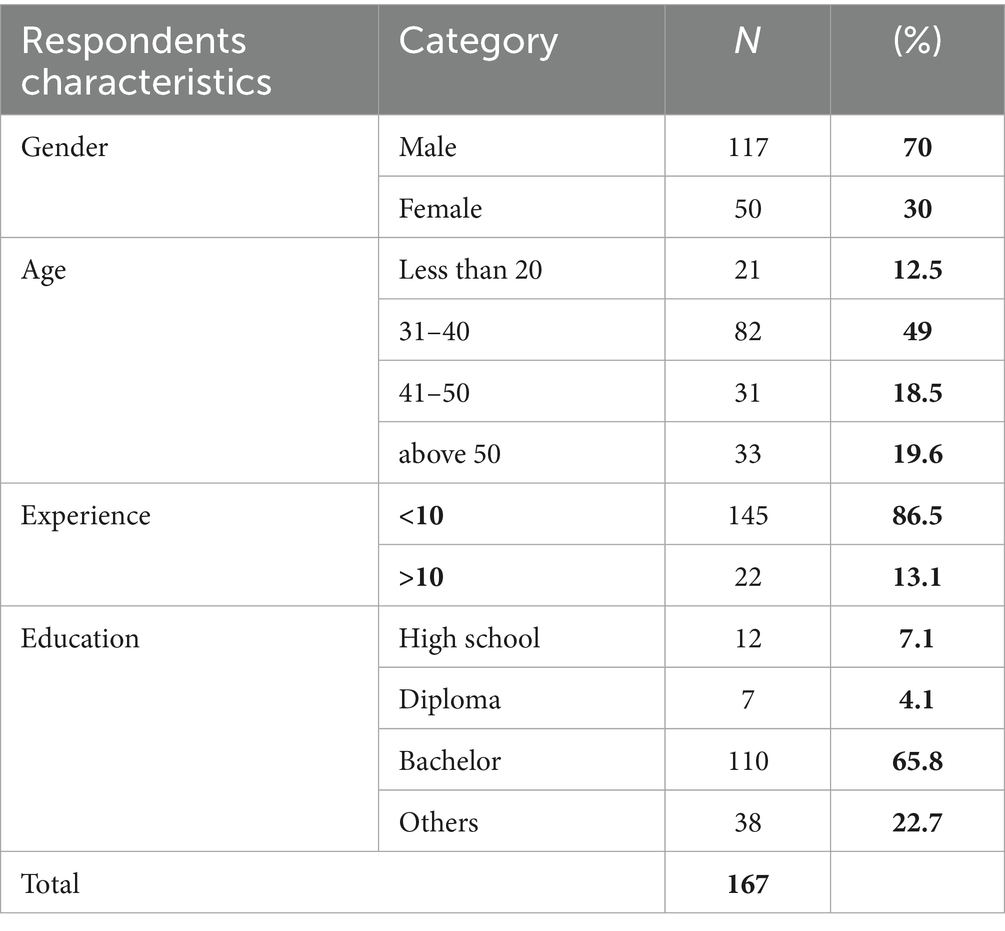Select the Gender row label
Screen dimensions: 1005x931
click(x=64, y=147)
